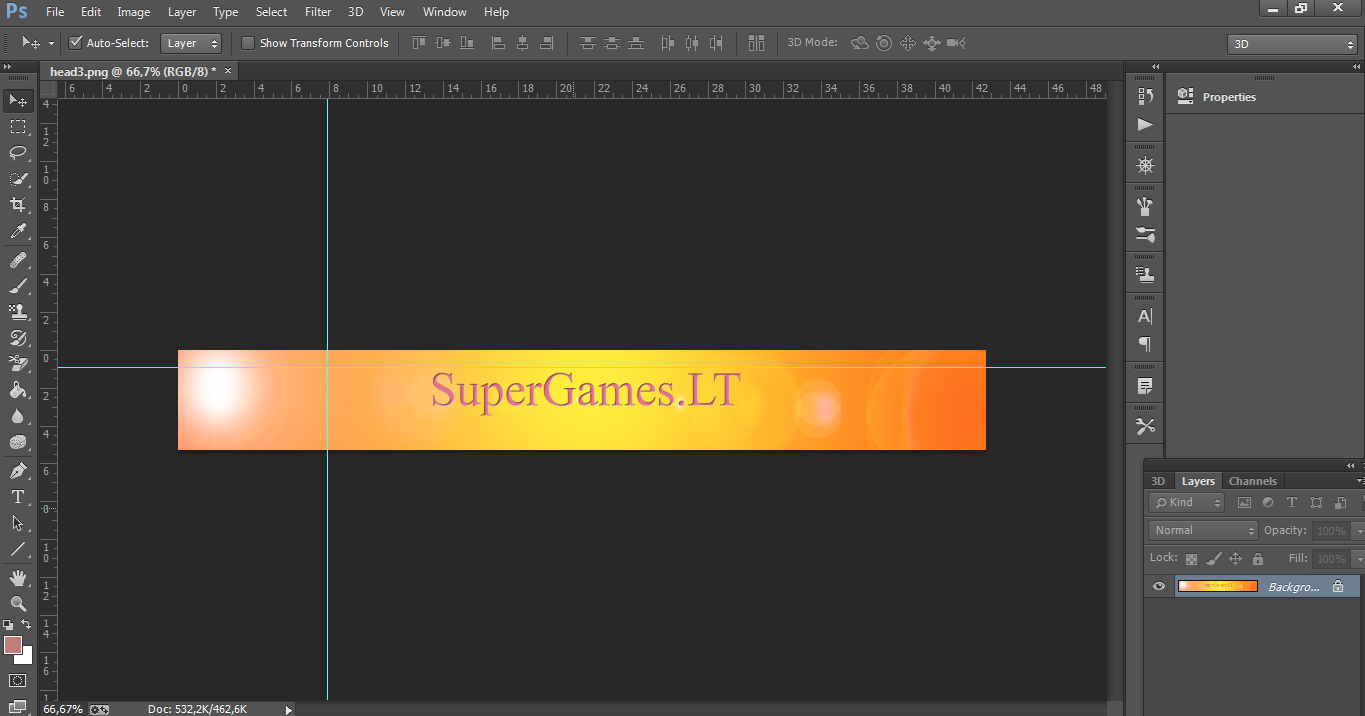1365x716 pixels.
Task: Switch to the 3D panel tab
Action: coord(1158,481)
